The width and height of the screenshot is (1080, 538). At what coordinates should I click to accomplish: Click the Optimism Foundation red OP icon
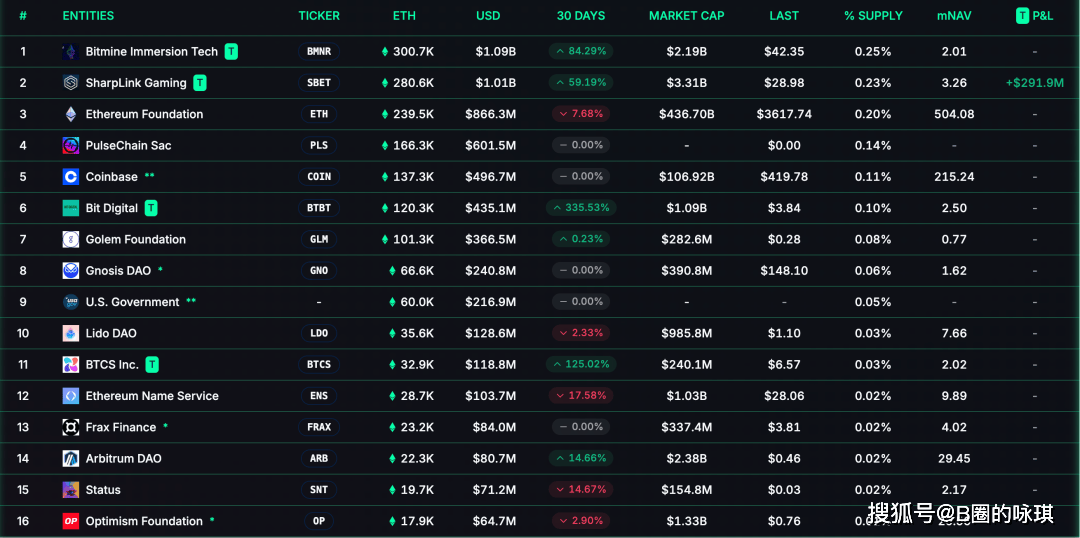[71, 521]
